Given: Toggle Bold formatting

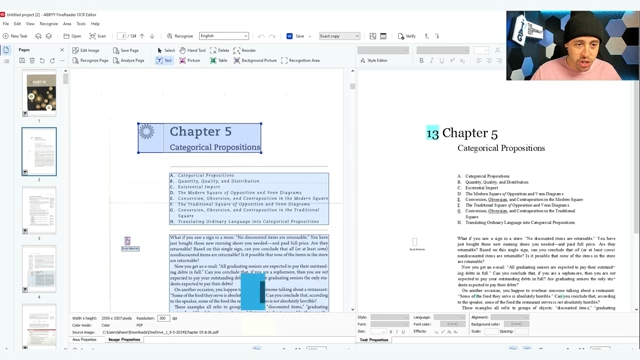Looking at the screenshot, I should 421,60.
